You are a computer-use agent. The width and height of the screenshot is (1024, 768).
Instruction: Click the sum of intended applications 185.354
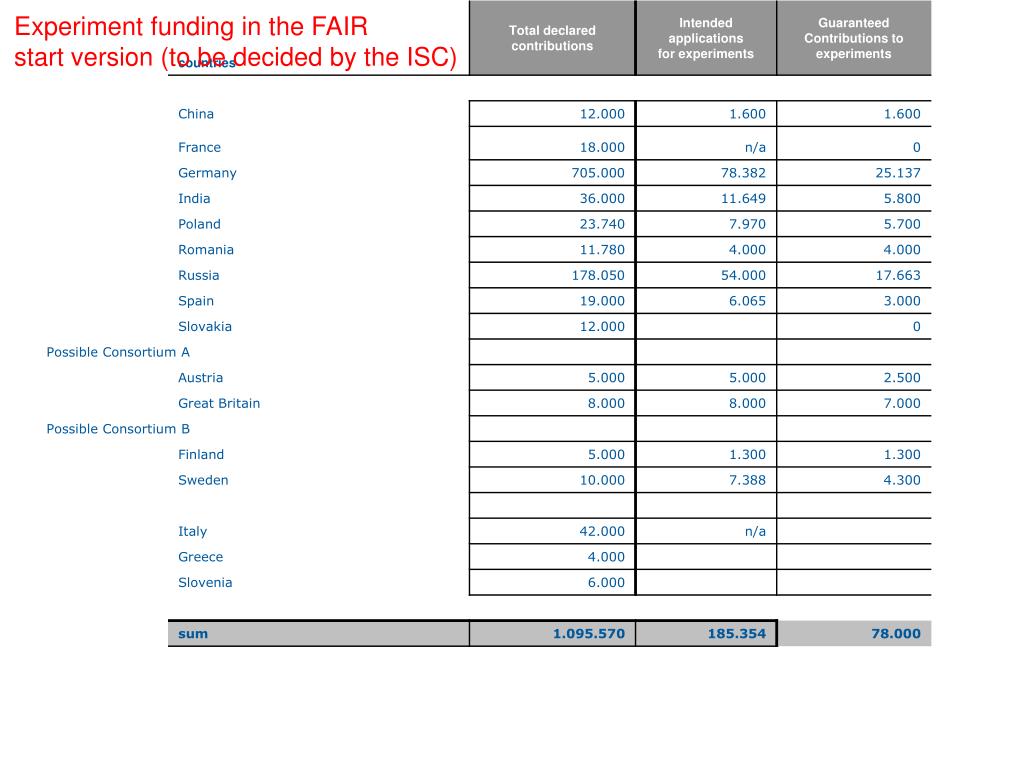737,633
